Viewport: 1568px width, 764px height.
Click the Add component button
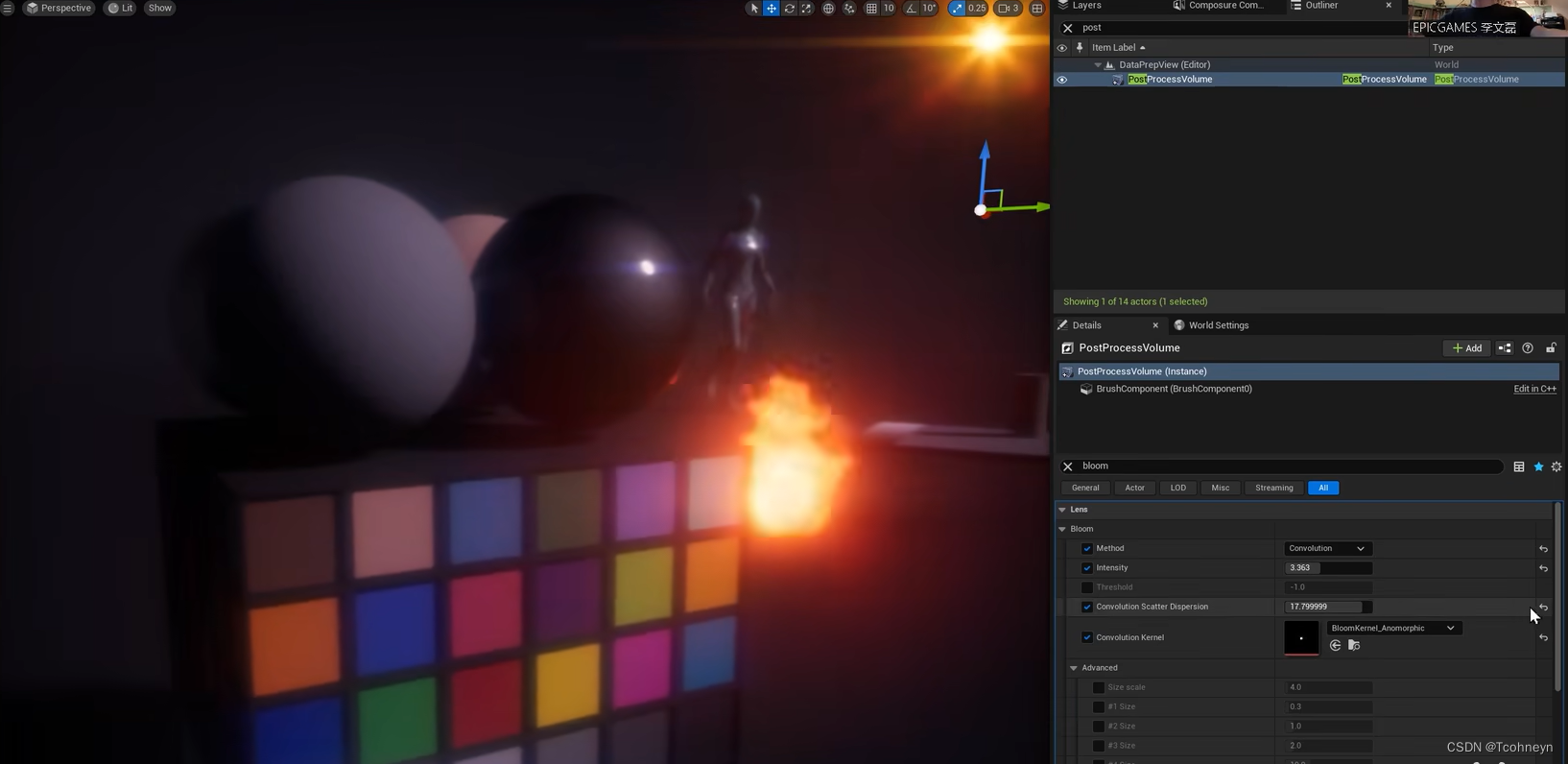pyautogui.click(x=1466, y=348)
